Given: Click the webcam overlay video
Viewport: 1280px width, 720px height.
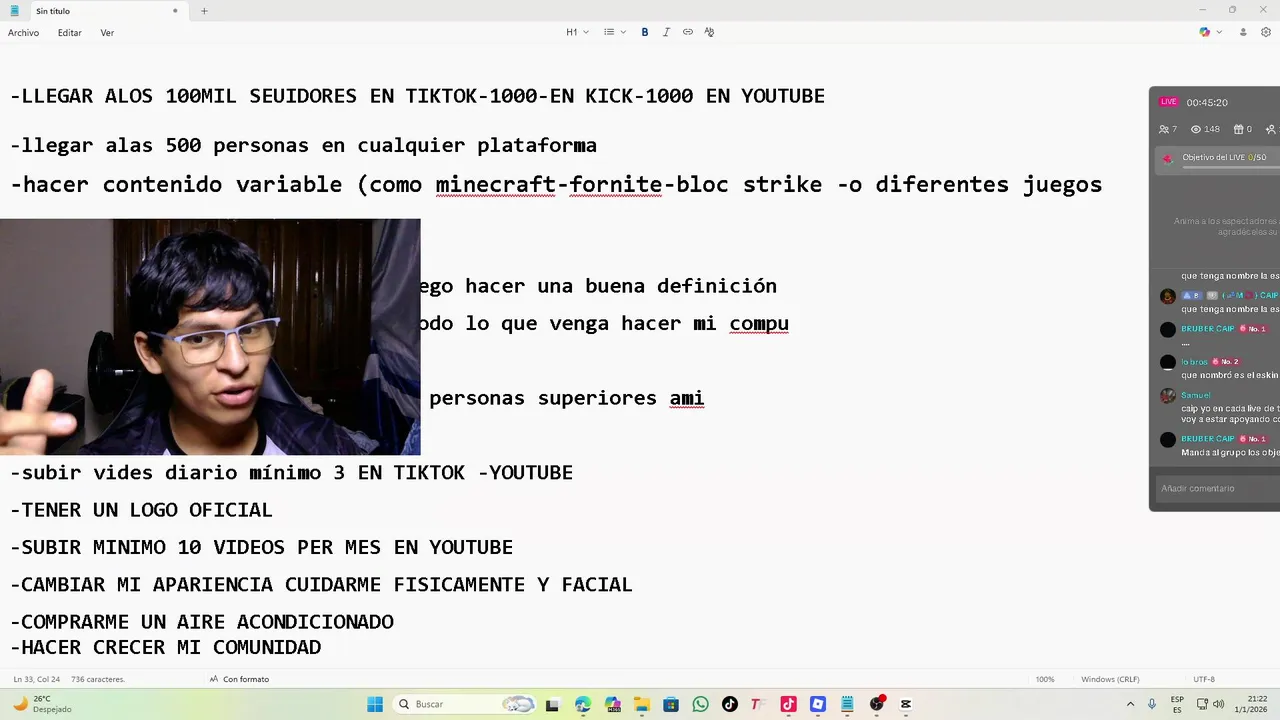Looking at the screenshot, I should (210, 337).
